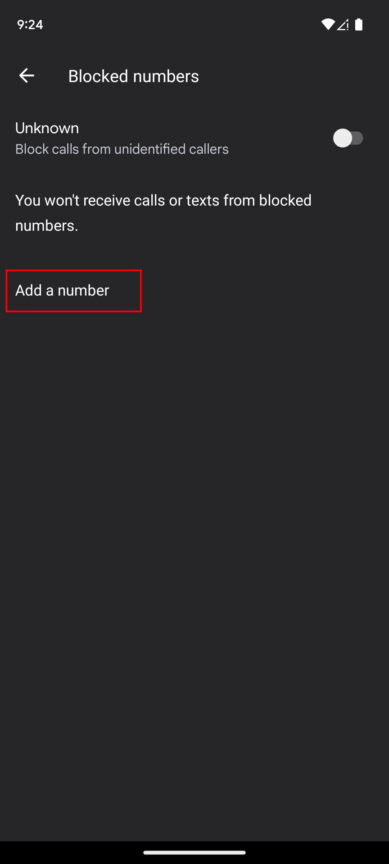Tap the battery status icon
This screenshot has height=864, width=389.
[359, 24]
